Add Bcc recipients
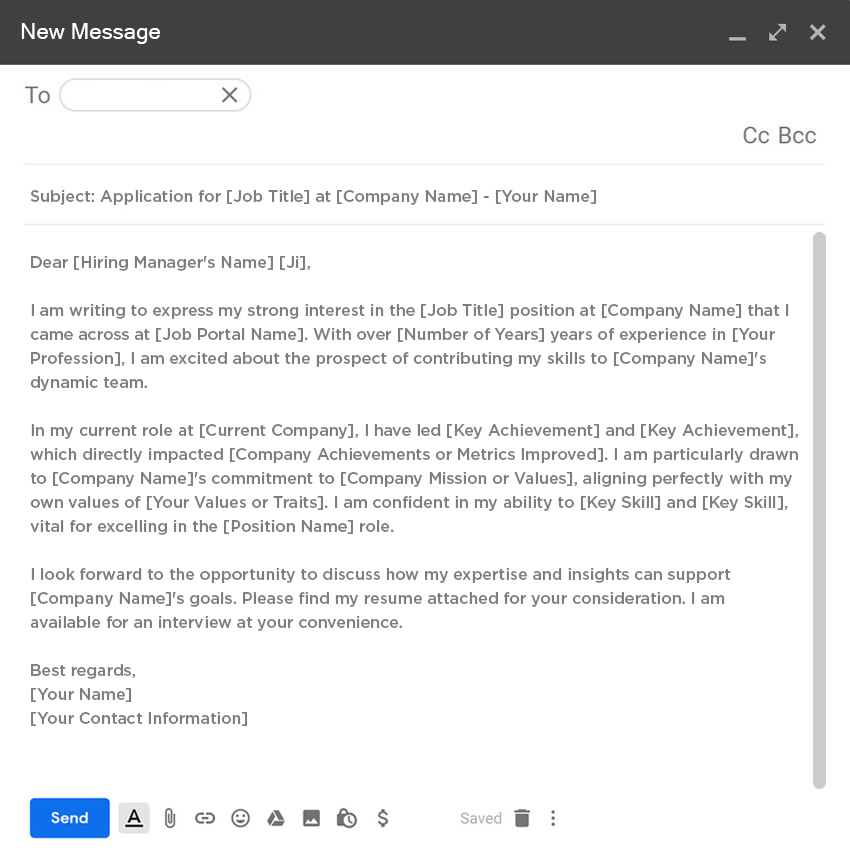This screenshot has height=850, width=850. click(x=797, y=136)
